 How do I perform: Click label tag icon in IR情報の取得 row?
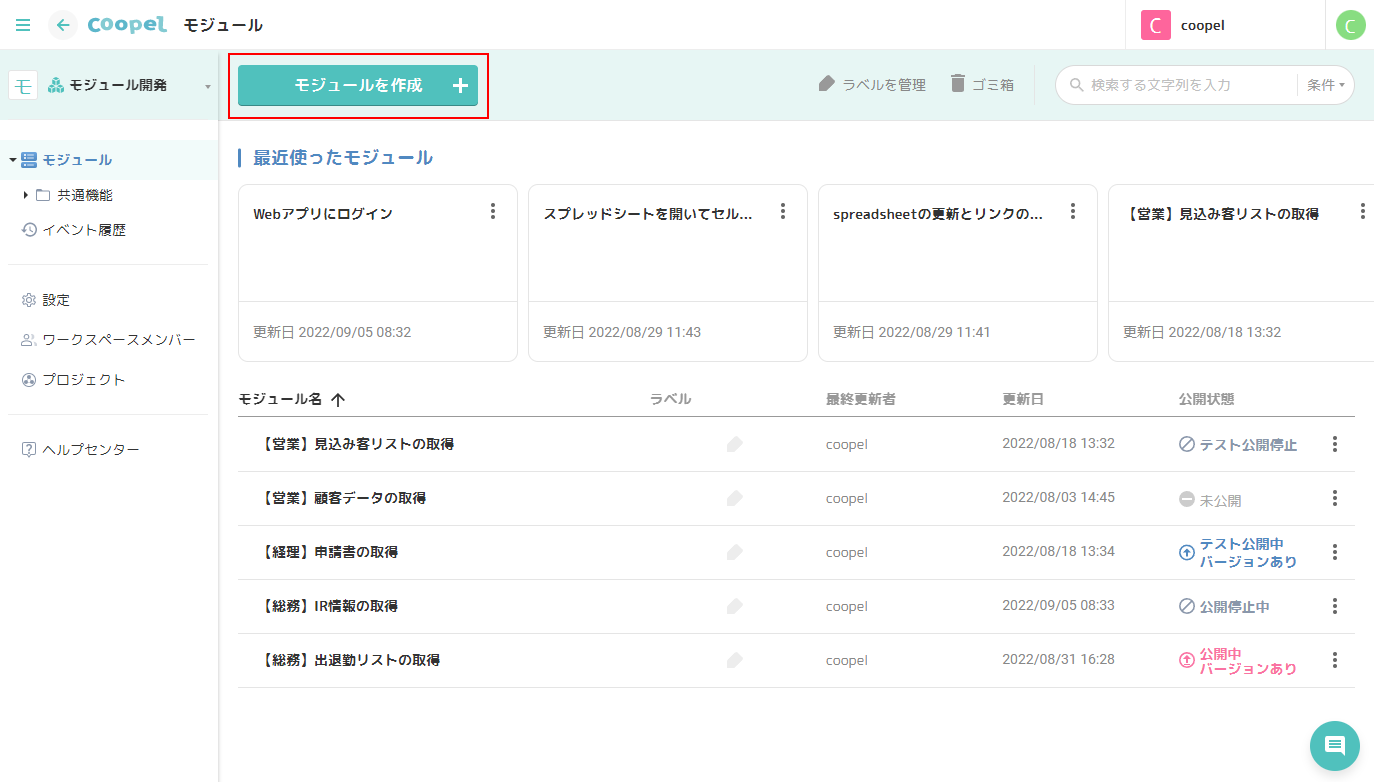tap(735, 606)
